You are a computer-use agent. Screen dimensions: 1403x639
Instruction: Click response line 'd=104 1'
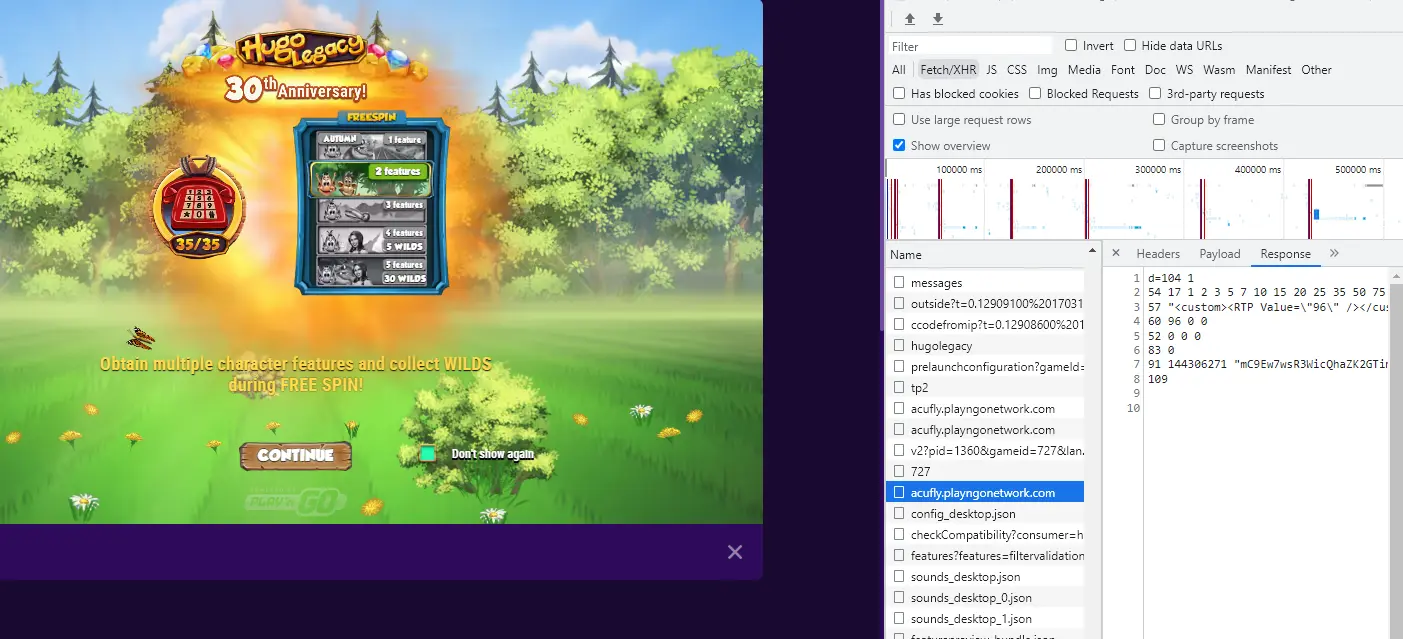click(1171, 278)
